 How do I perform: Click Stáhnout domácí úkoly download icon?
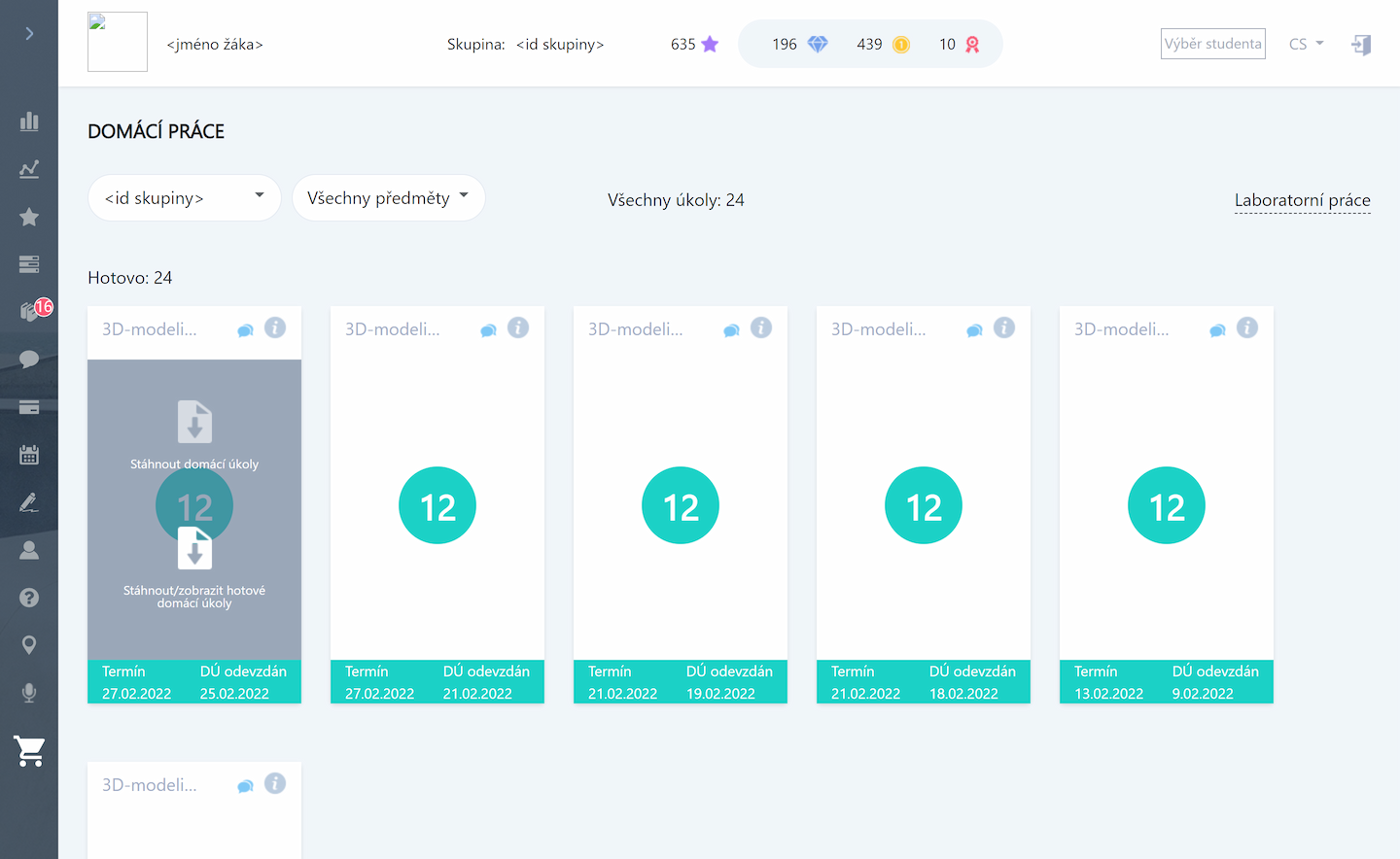(x=194, y=422)
